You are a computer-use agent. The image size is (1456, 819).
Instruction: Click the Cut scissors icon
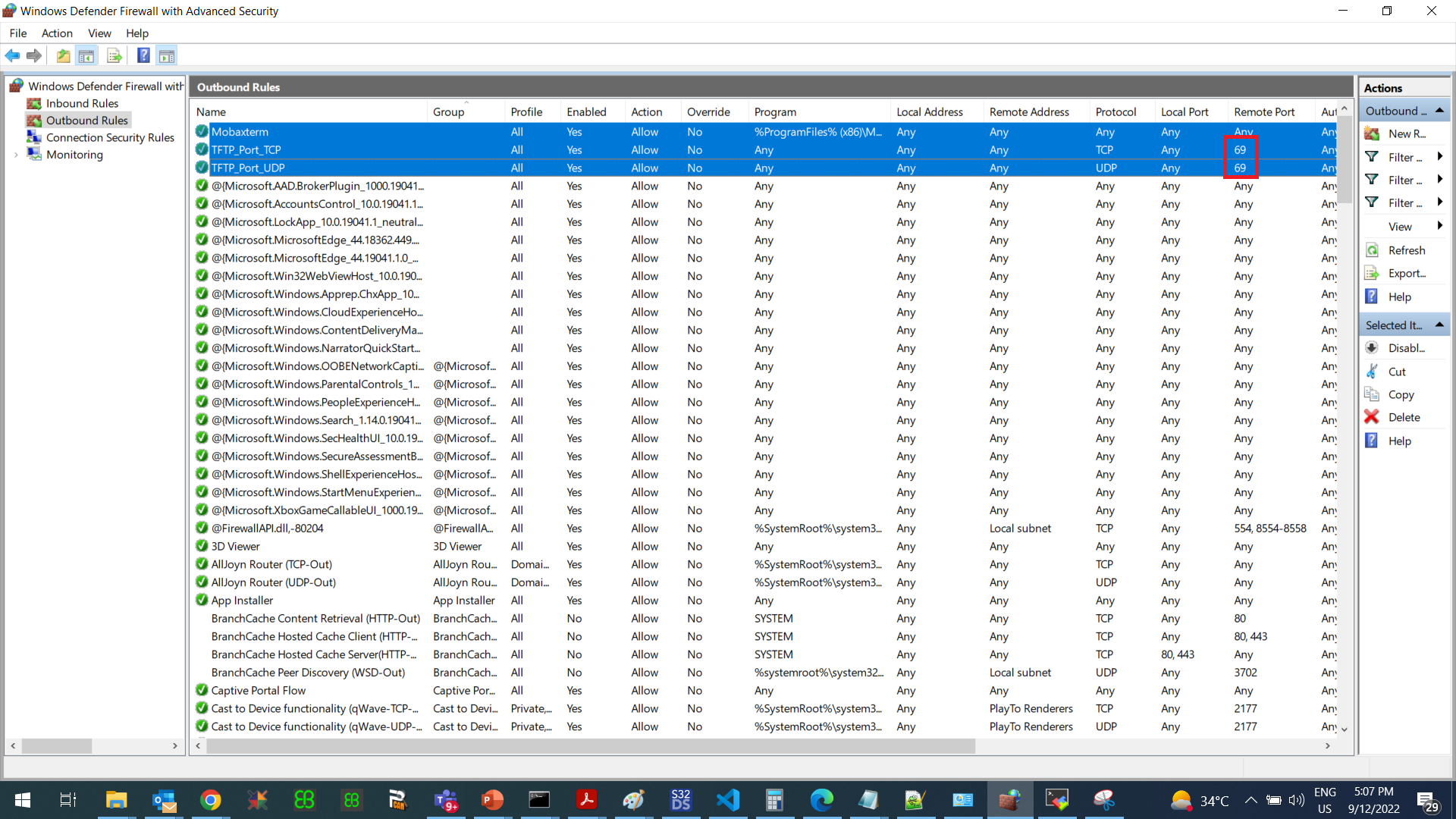(1372, 372)
